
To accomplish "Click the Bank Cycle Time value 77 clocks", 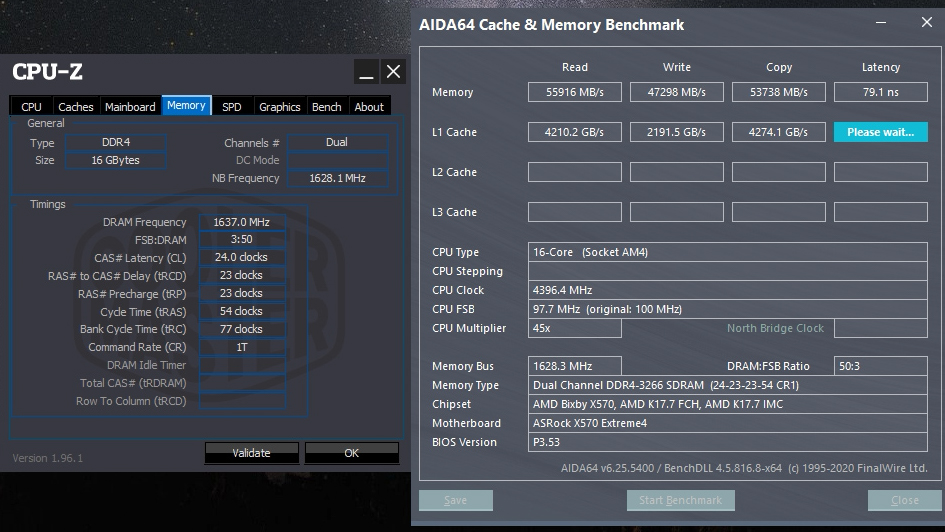I will (x=242, y=329).
